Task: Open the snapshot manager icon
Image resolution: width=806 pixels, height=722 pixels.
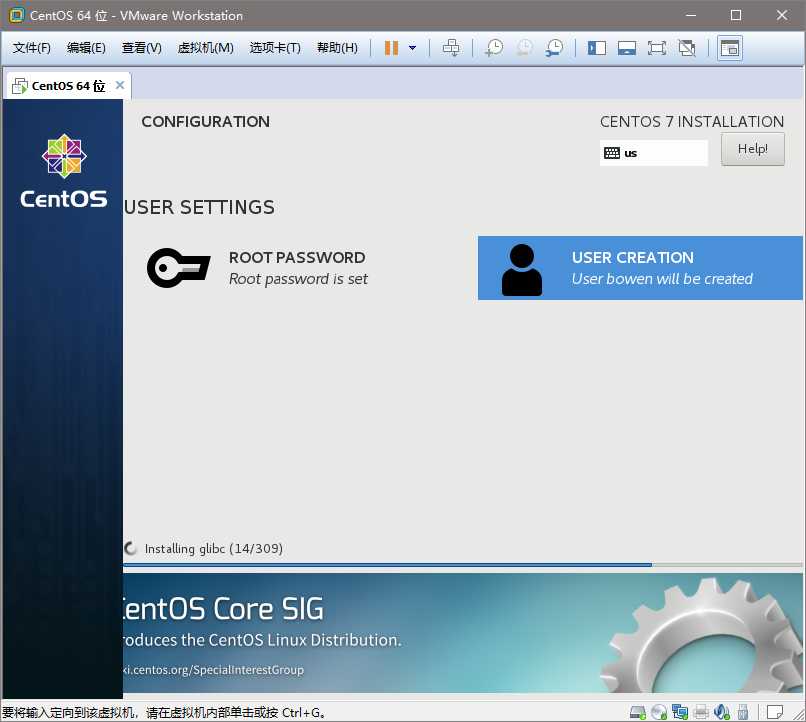Action: 555,48
